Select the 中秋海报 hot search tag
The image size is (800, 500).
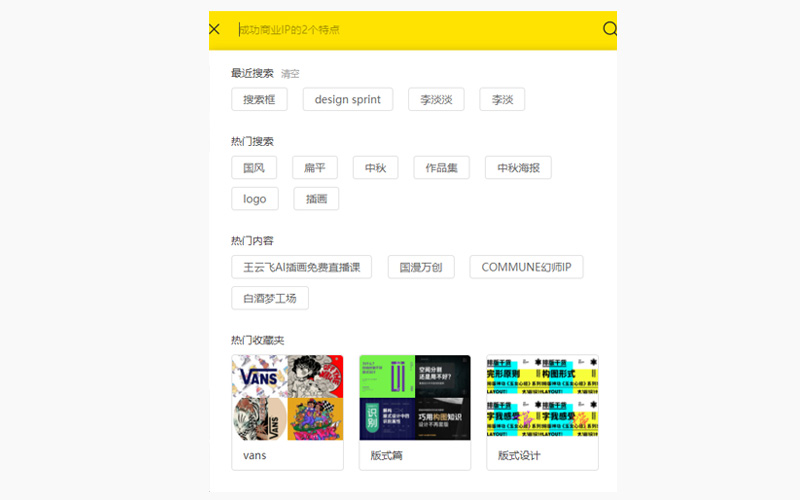518,168
